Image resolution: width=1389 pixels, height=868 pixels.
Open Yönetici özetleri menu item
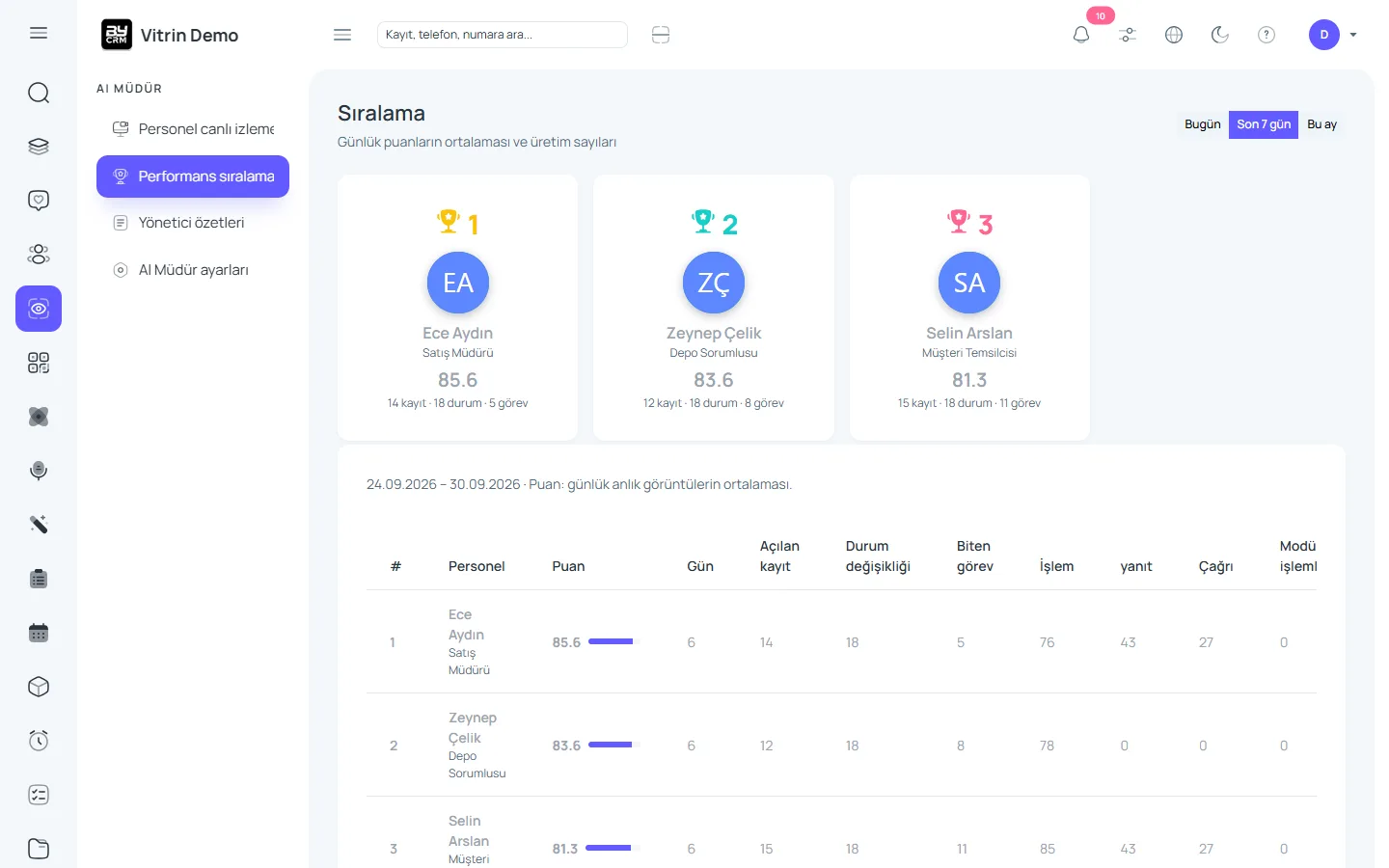[x=193, y=223]
